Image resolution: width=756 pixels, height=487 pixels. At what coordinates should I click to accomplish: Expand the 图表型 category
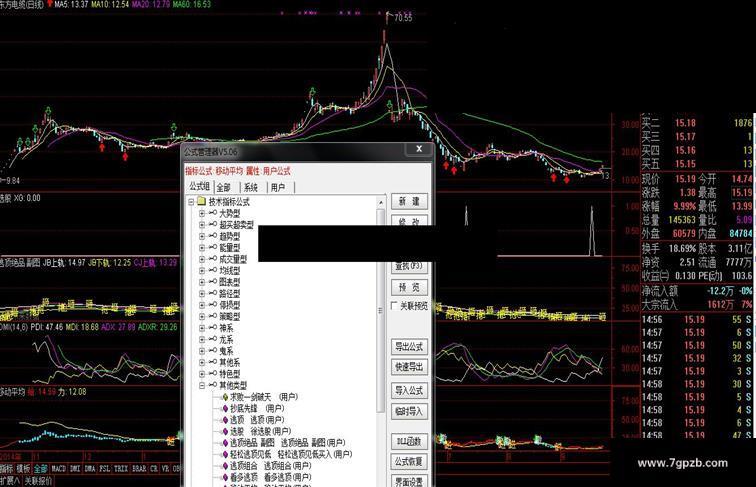[x=202, y=282]
